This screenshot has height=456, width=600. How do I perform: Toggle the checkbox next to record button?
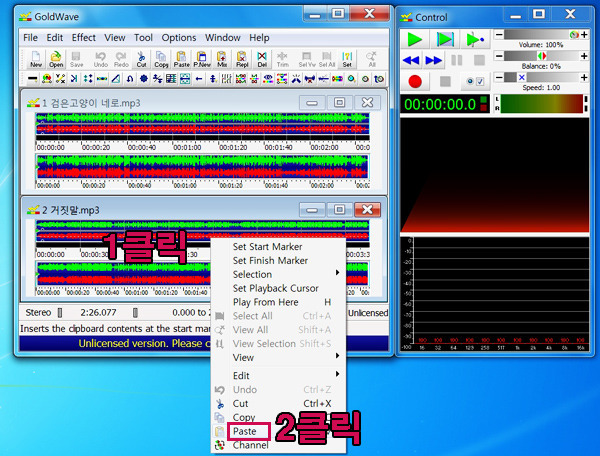coord(480,81)
